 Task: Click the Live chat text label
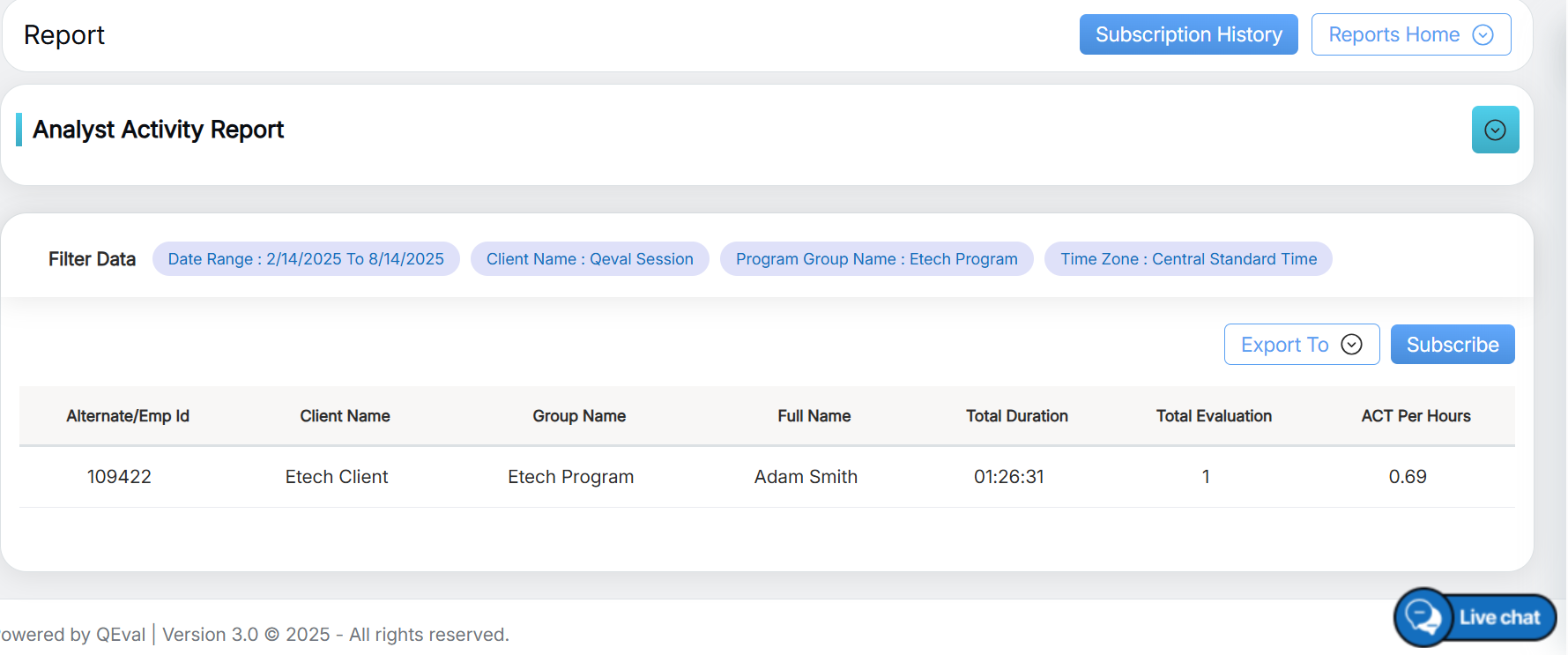click(1499, 617)
